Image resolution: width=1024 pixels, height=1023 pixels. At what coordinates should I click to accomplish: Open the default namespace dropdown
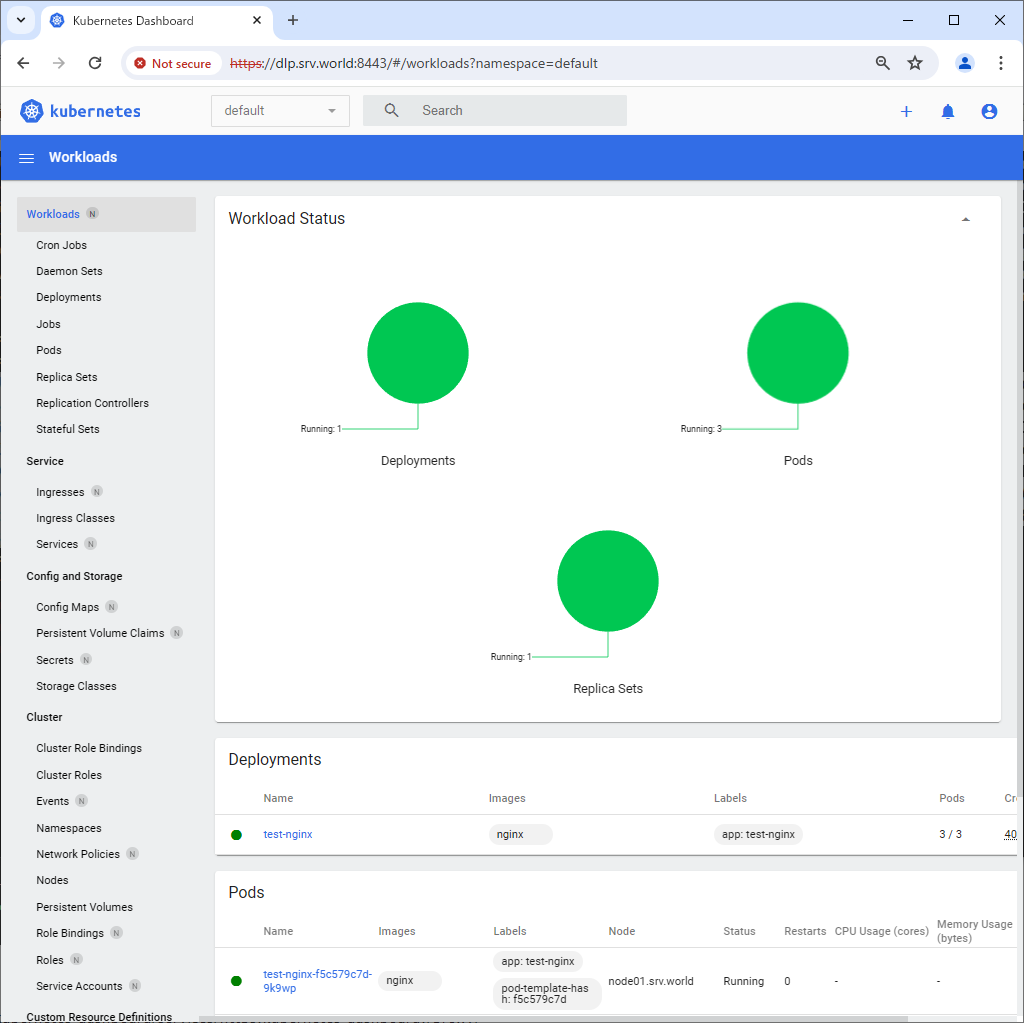[x=280, y=111]
